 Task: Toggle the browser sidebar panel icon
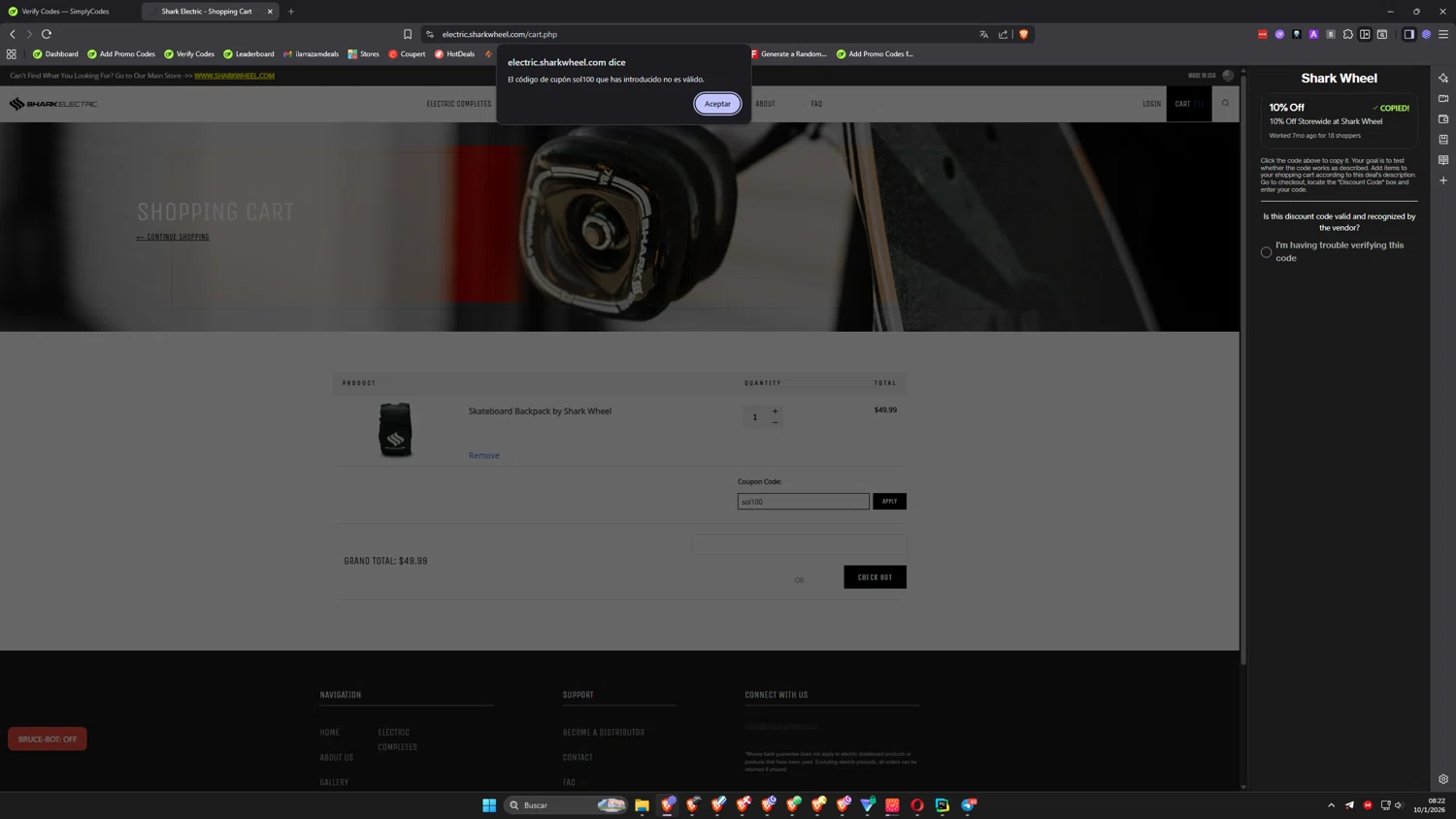pos(1409,34)
